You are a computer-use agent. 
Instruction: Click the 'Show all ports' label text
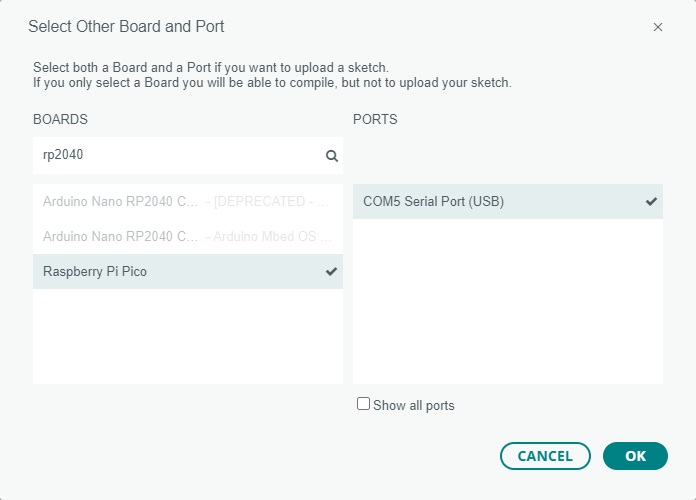pos(413,405)
